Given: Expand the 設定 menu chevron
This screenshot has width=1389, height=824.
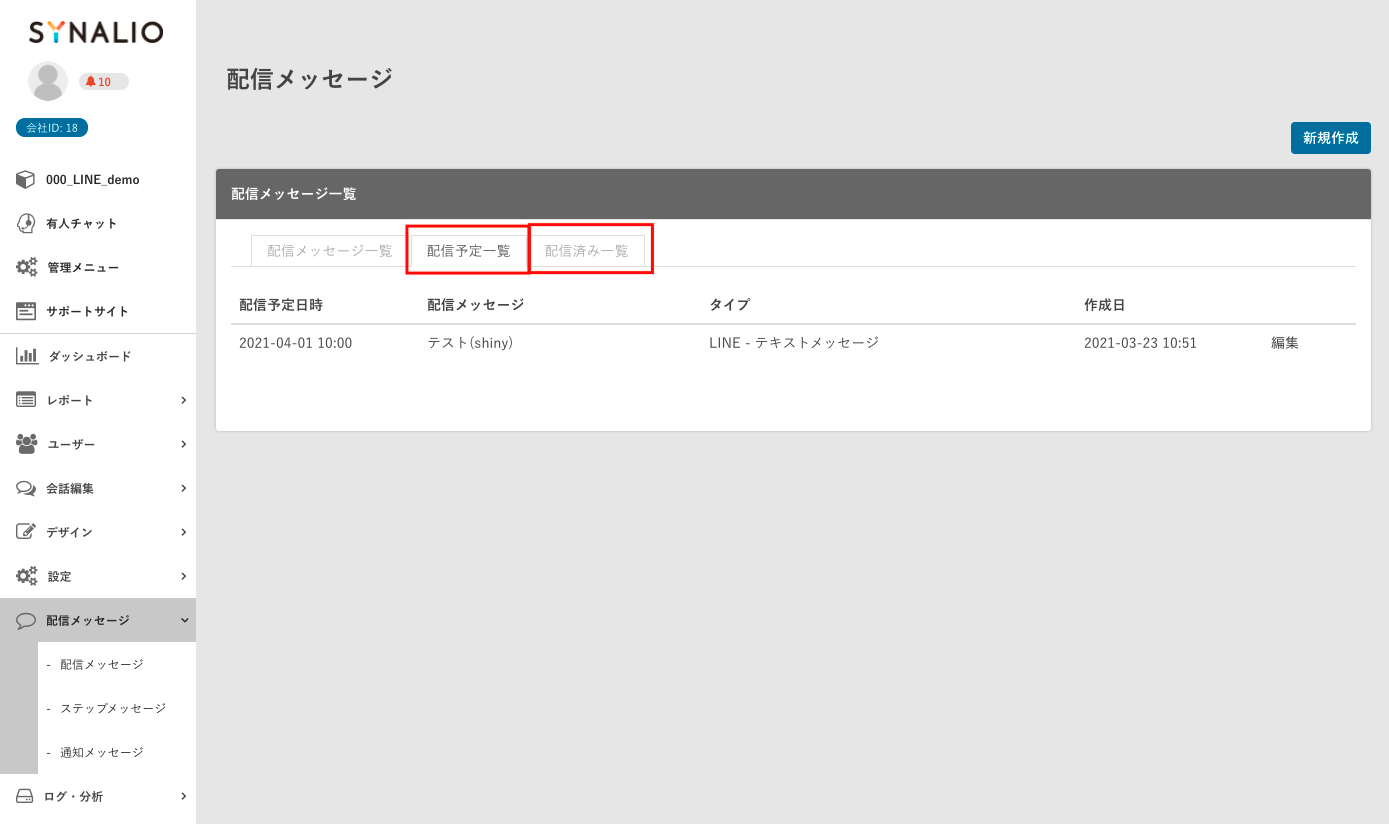Looking at the screenshot, I should 184,576.
